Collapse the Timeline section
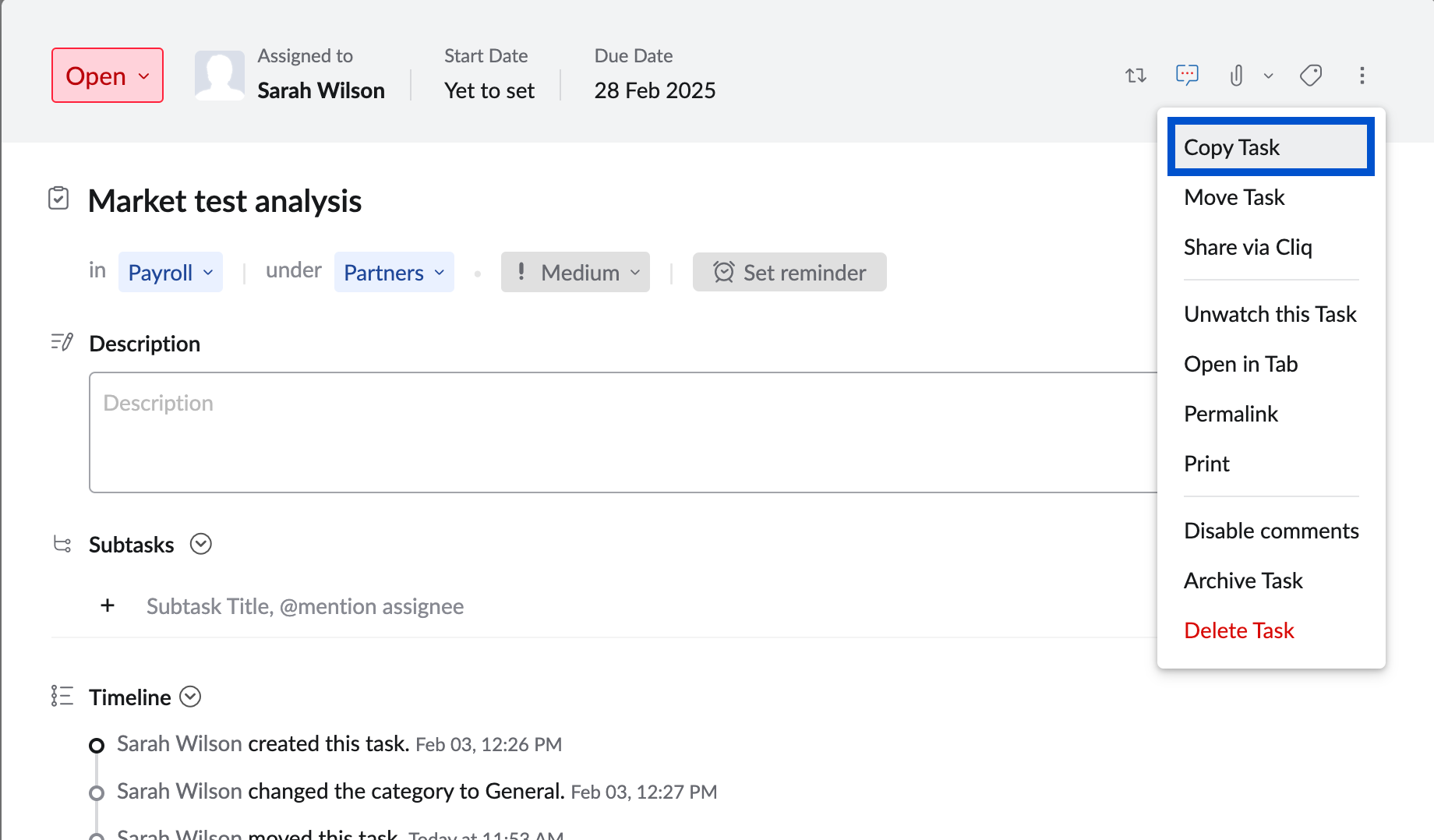Screen dimensions: 1434x840 pos(190,697)
